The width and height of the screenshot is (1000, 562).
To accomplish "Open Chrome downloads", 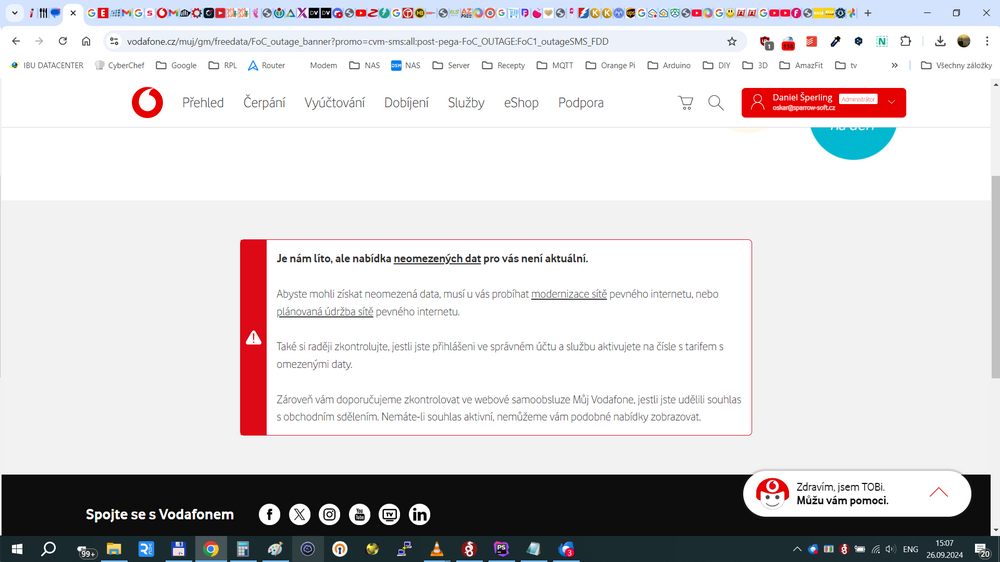I will tap(940, 41).
